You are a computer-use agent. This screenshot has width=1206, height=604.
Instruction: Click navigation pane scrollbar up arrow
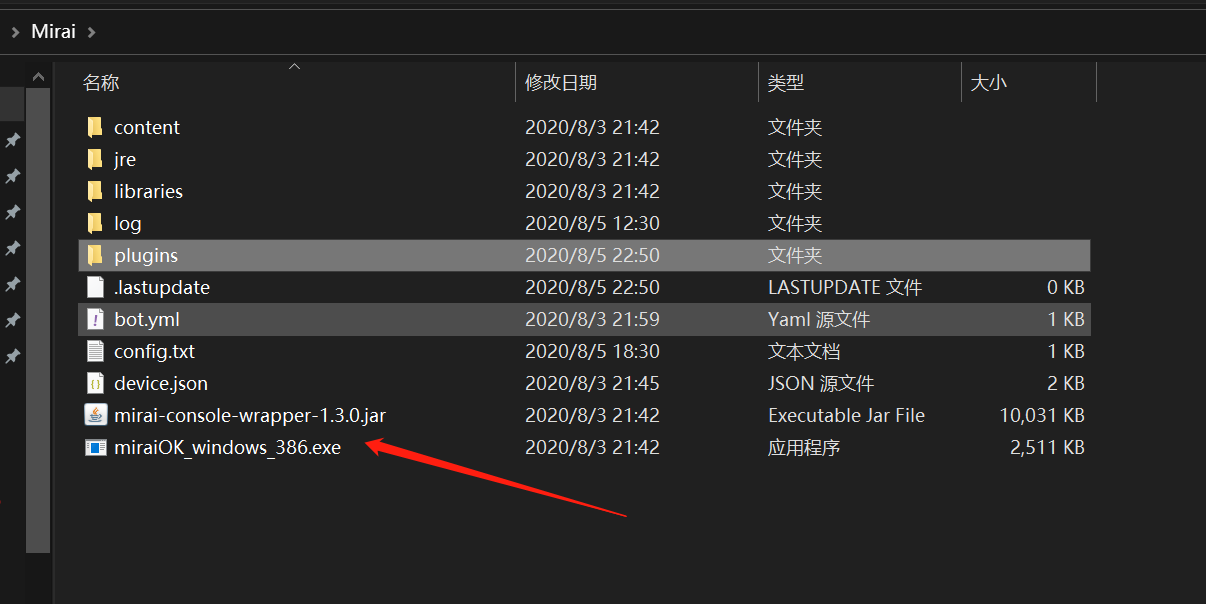(38, 75)
